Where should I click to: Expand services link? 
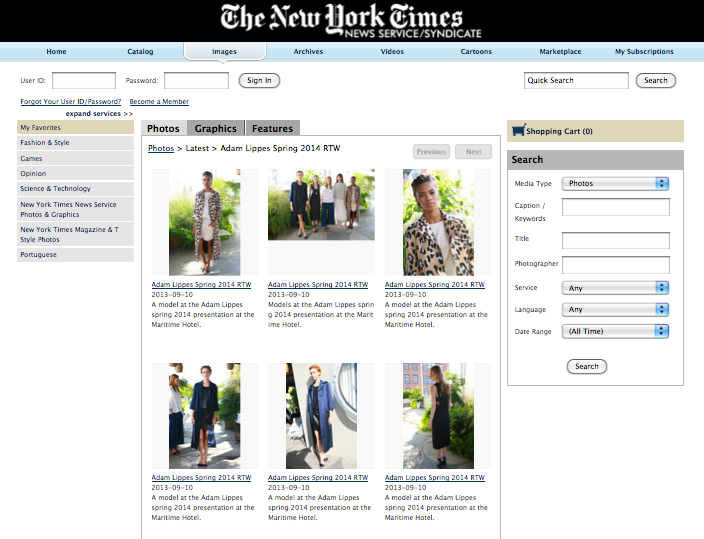pyautogui.click(x=99, y=114)
